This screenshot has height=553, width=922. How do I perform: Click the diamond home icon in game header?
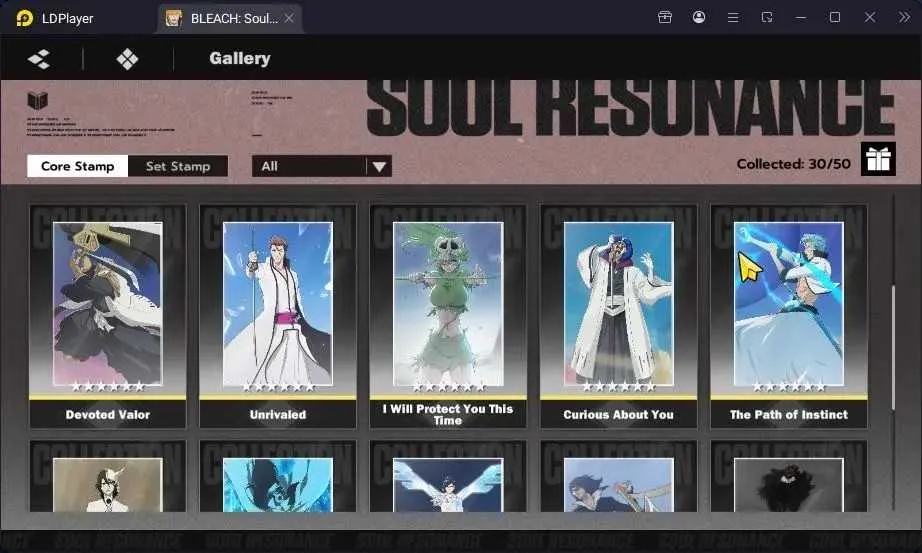tap(128, 59)
